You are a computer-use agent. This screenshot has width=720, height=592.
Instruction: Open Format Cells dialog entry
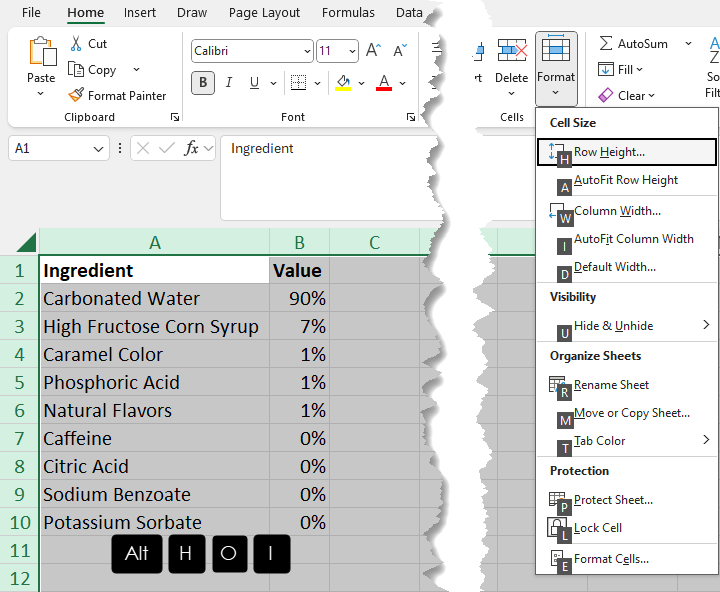point(626,559)
